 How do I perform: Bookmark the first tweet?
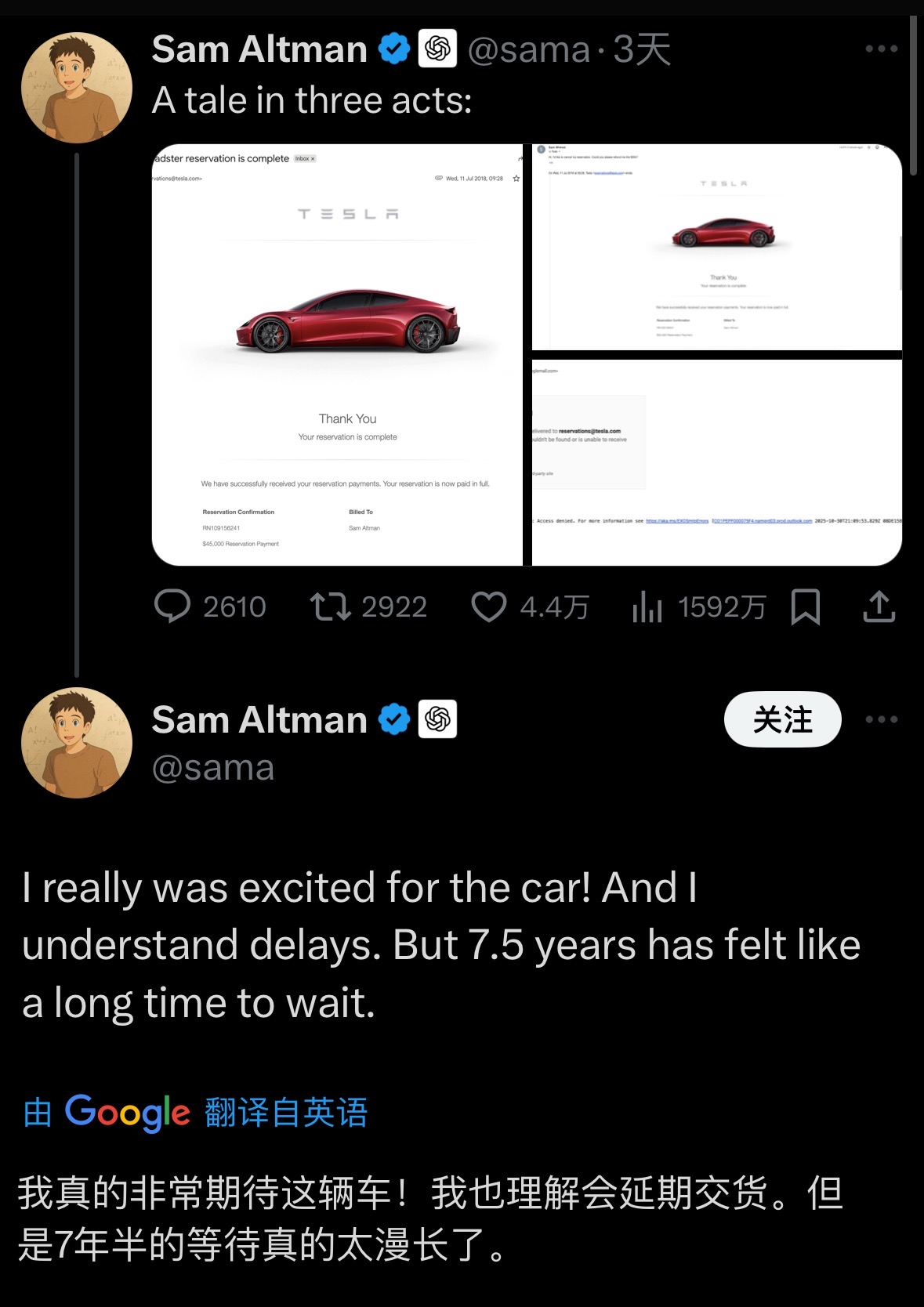[x=806, y=606]
